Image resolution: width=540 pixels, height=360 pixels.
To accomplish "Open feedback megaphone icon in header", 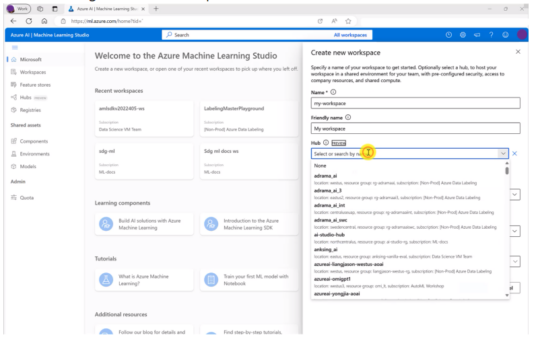I will tap(477, 35).
